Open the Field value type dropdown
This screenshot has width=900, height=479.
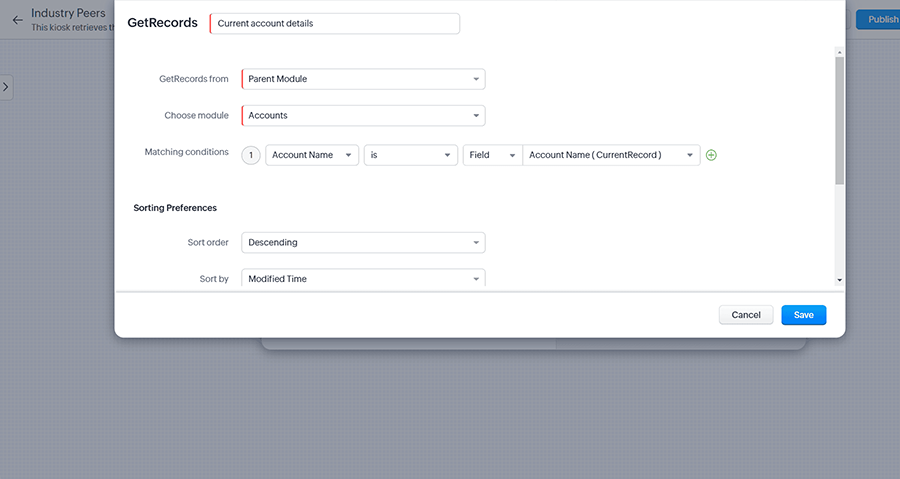pos(492,155)
